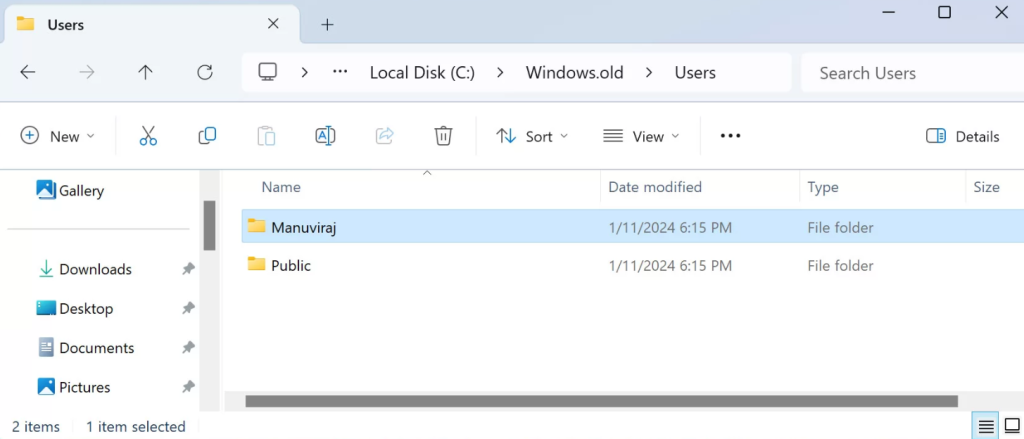Toggle the Details pane
The image size is (1024, 439).
[x=962, y=136]
